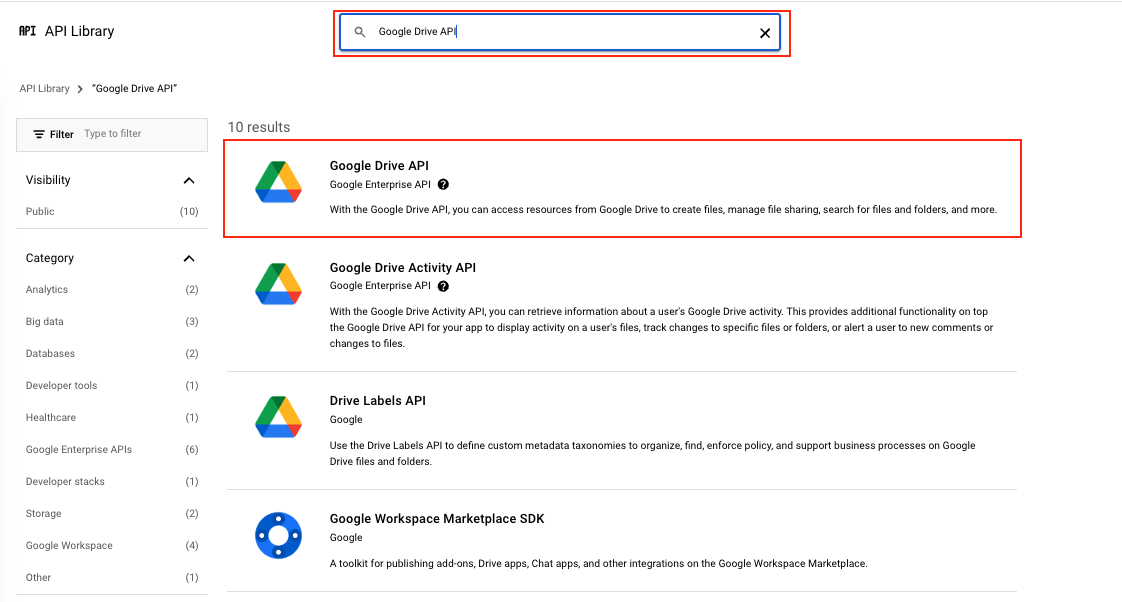Go to API Library breadcrumb link
The height and width of the screenshot is (602, 1122).
tap(44, 89)
